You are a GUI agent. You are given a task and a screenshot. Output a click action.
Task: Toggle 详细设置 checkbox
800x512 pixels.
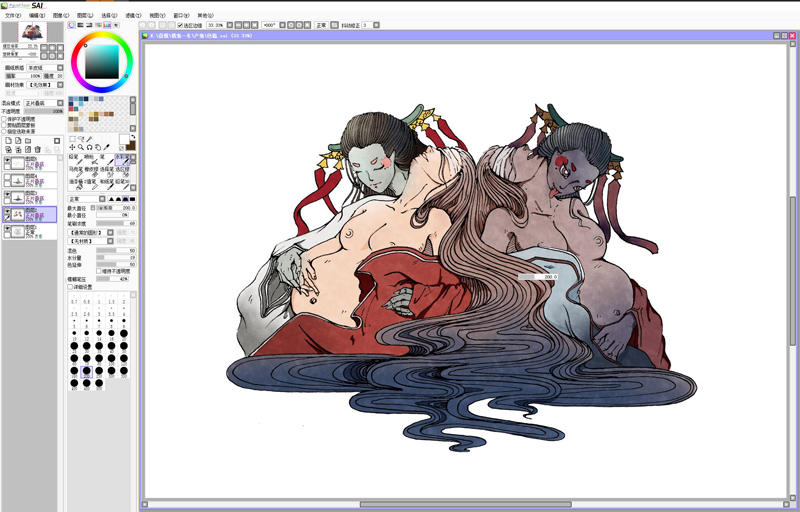70,287
